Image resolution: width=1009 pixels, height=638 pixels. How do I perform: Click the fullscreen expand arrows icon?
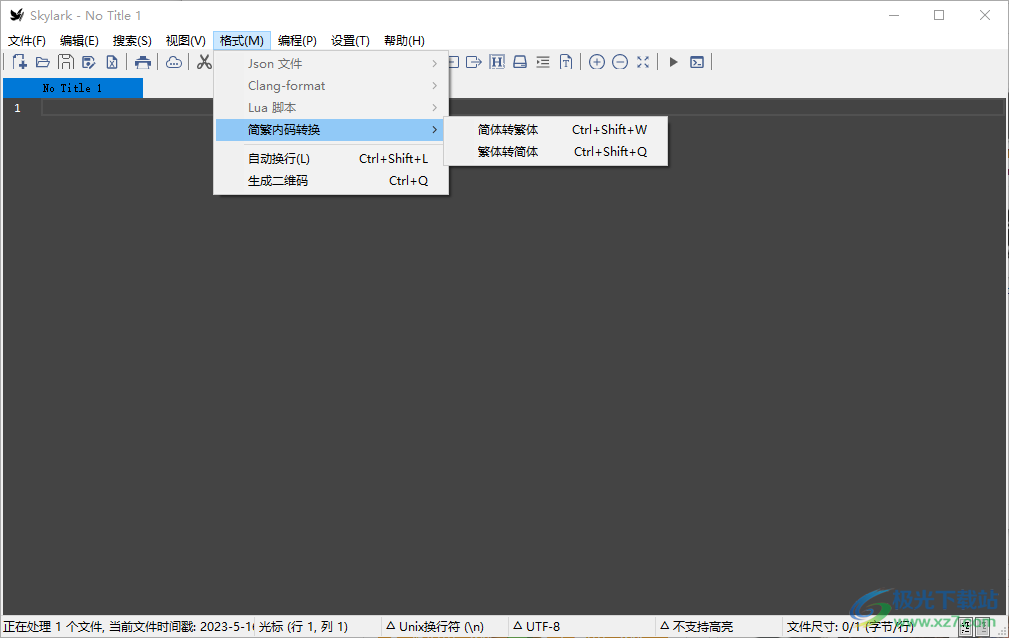643,62
